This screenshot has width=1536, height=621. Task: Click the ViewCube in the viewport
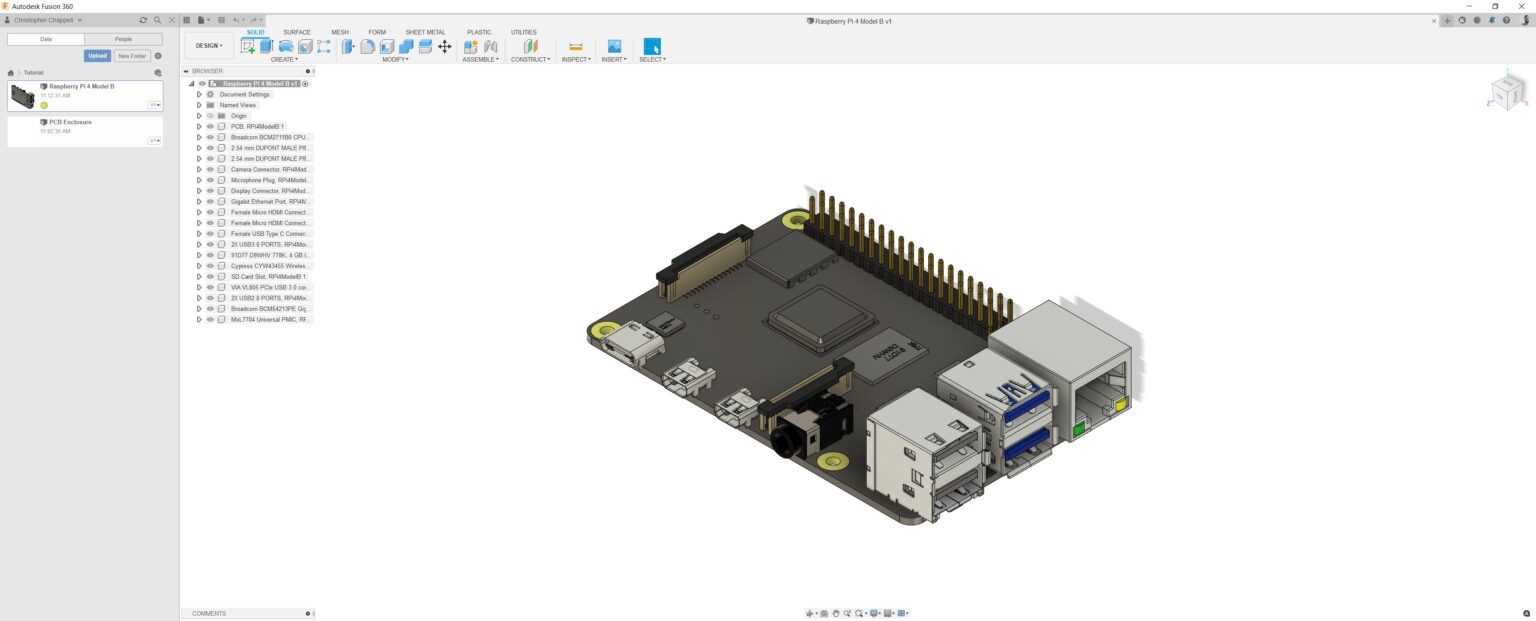pos(1508,91)
